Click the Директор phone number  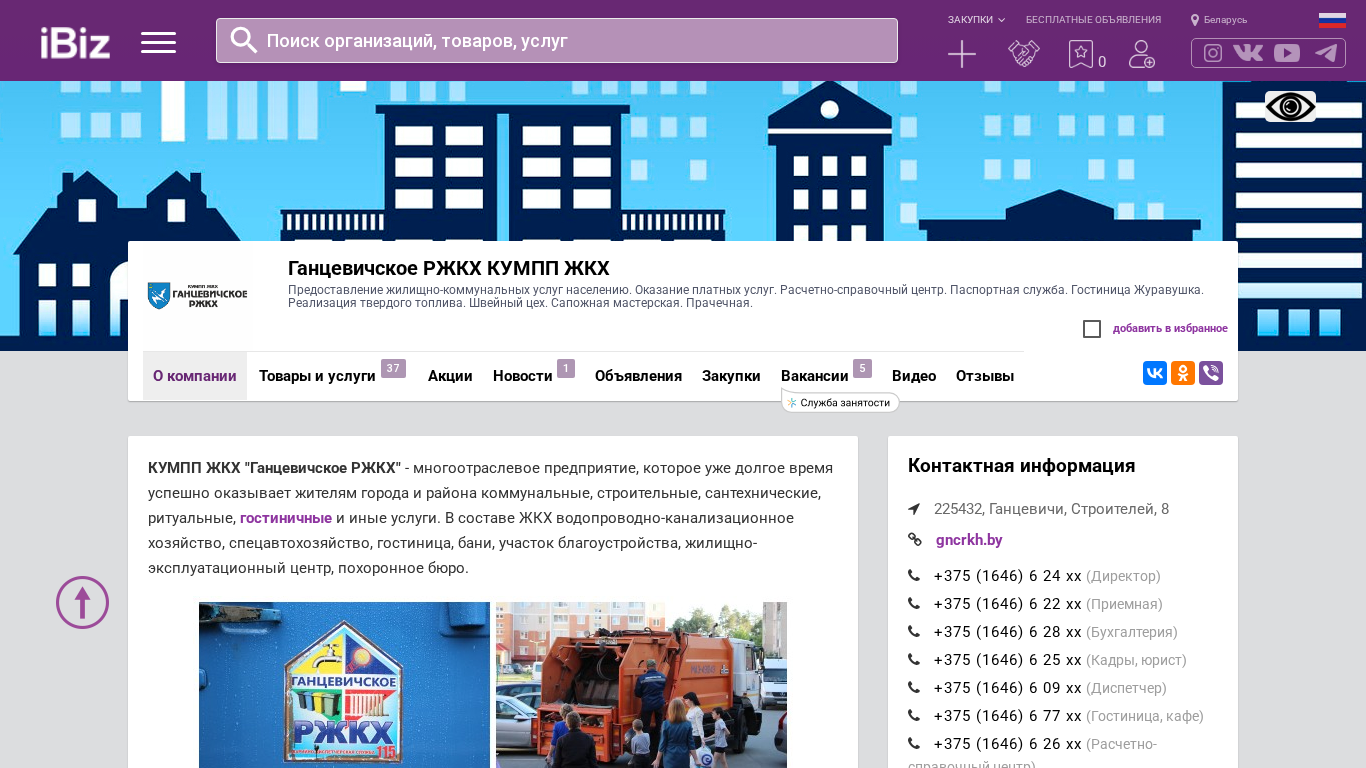pyautogui.click(x=1007, y=576)
